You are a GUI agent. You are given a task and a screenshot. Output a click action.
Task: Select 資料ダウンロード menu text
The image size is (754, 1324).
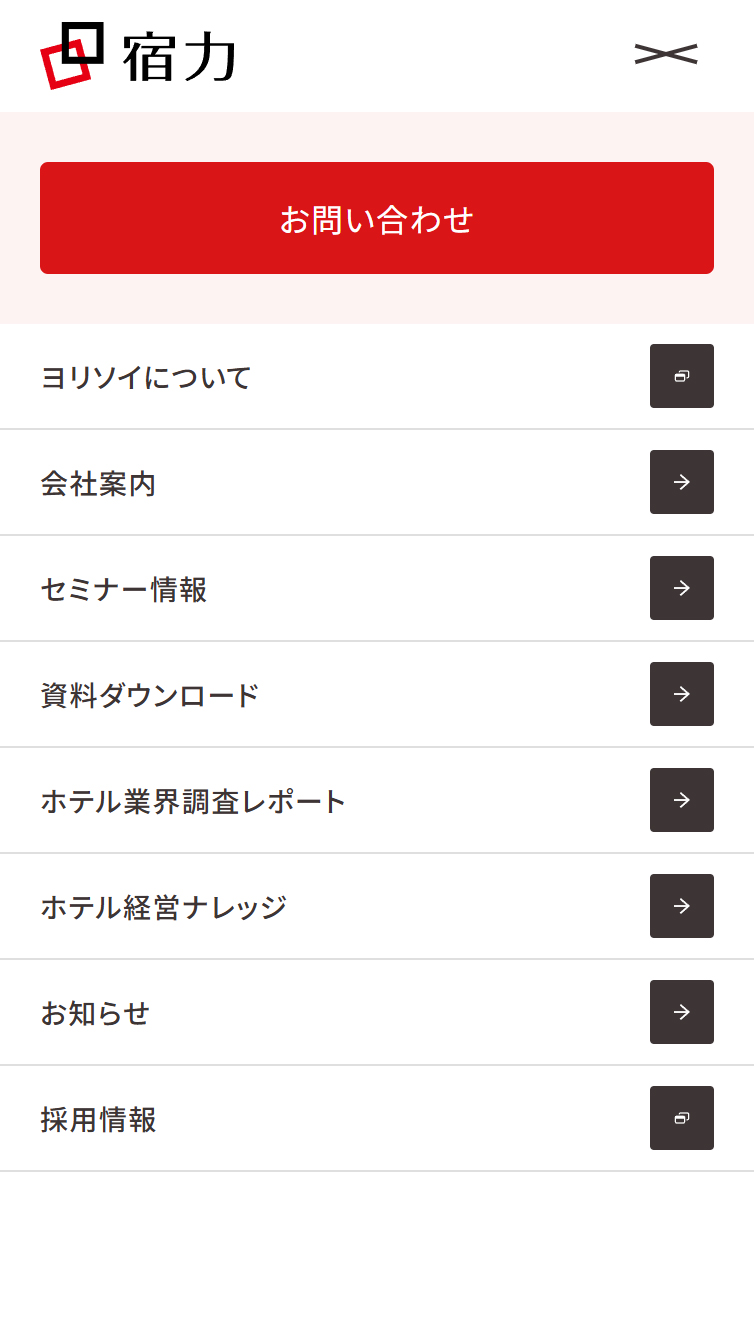(150, 696)
